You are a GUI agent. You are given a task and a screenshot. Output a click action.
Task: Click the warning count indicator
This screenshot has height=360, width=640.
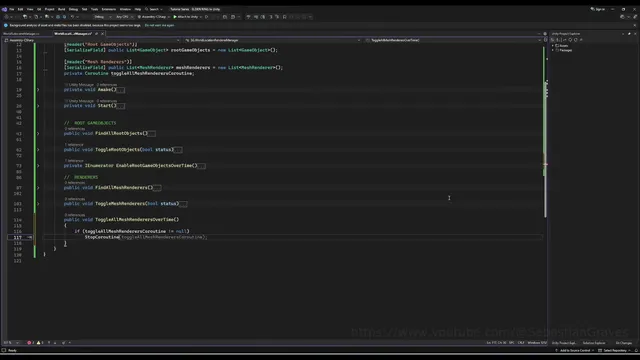click(x=40, y=343)
